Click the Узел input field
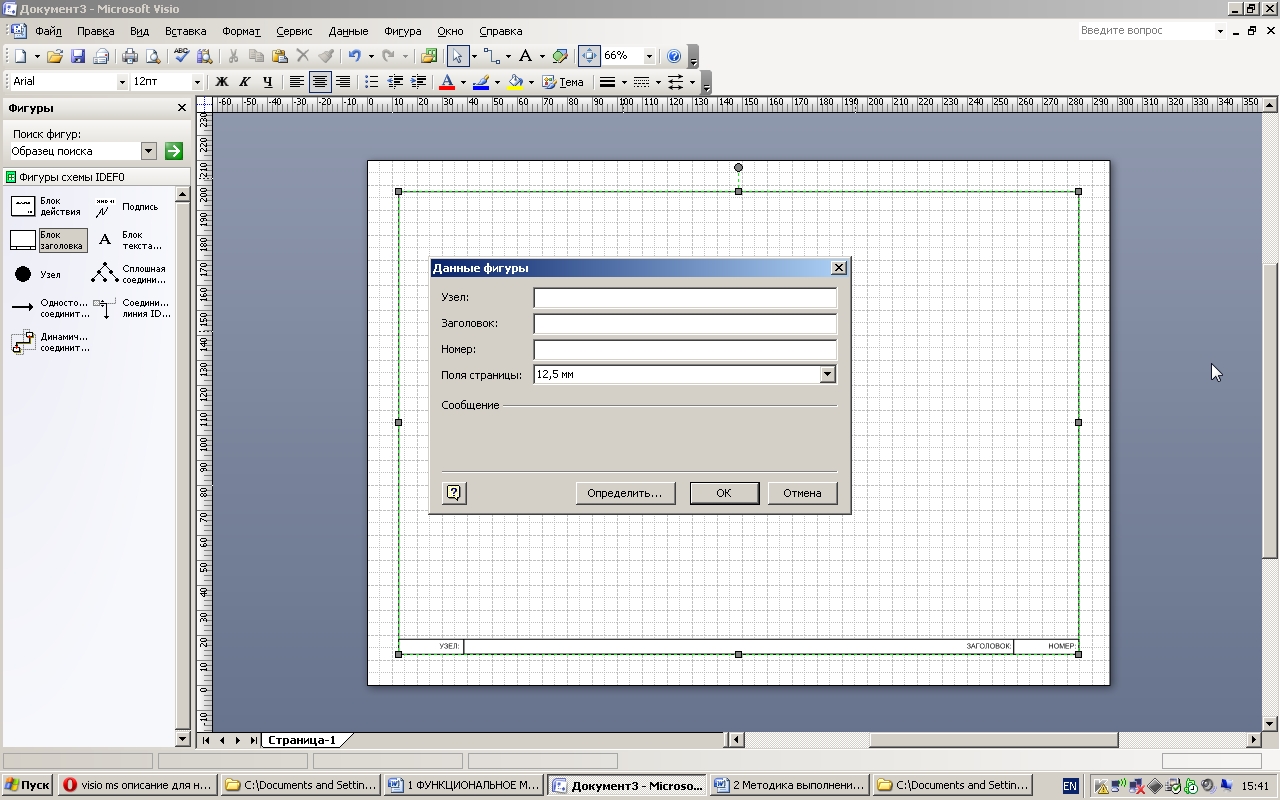The width and height of the screenshot is (1280, 800). point(685,298)
